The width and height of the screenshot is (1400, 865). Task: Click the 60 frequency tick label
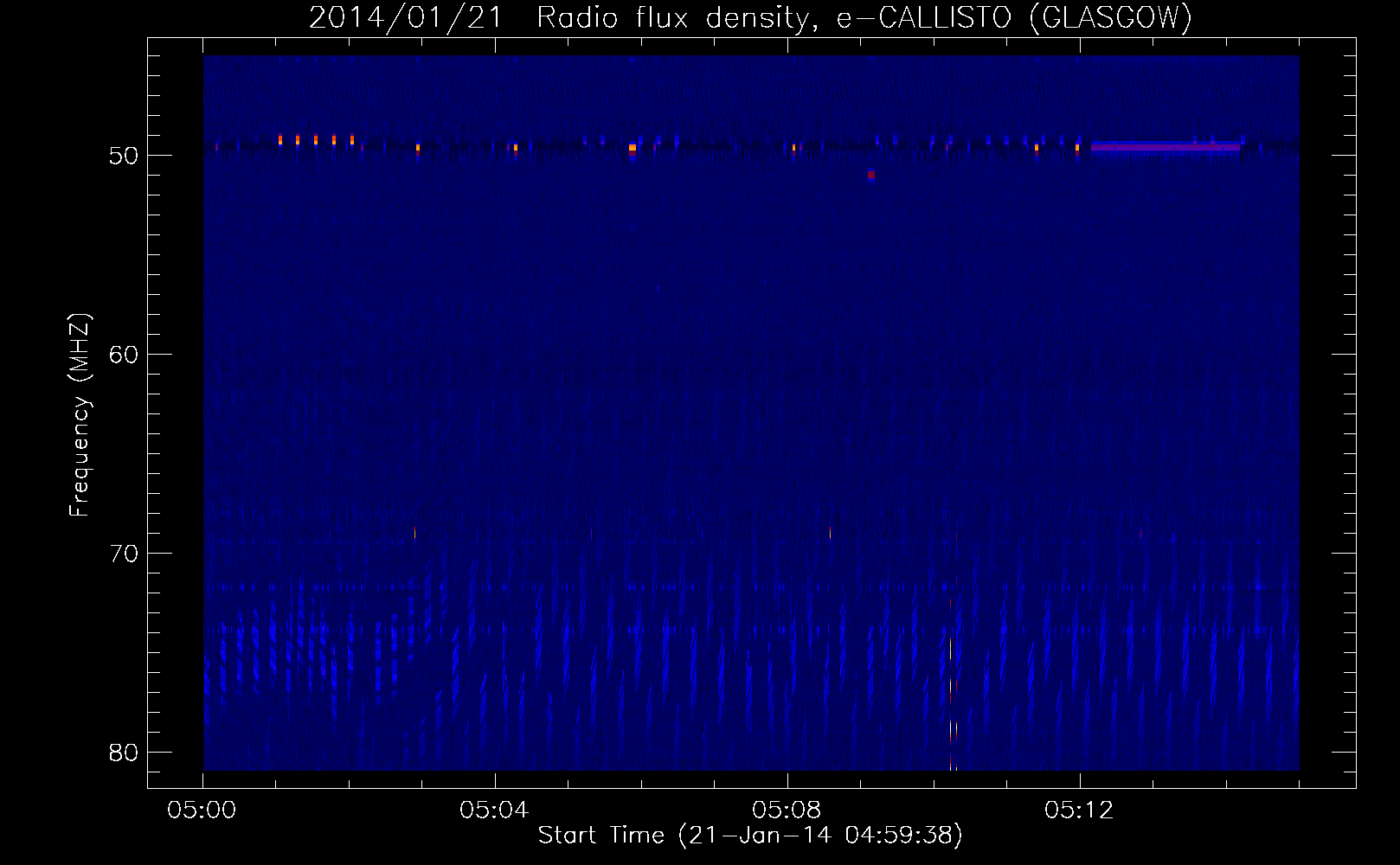pos(124,355)
